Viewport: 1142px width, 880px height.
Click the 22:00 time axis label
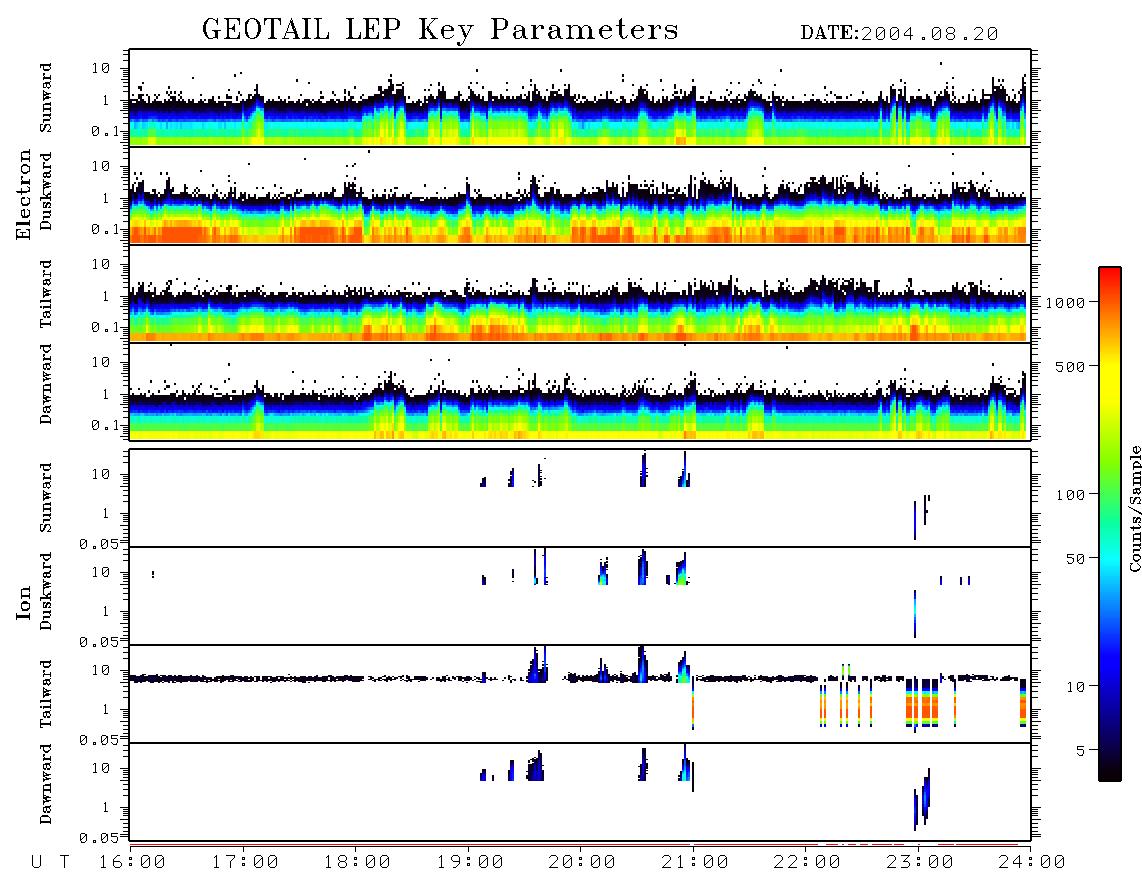click(808, 863)
